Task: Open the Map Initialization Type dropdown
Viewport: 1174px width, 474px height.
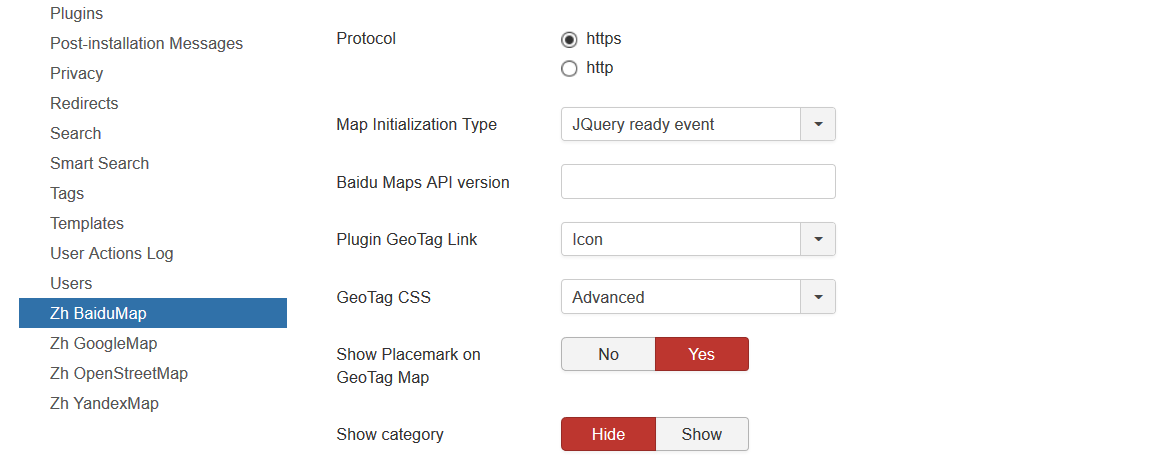Action: click(x=697, y=125)
